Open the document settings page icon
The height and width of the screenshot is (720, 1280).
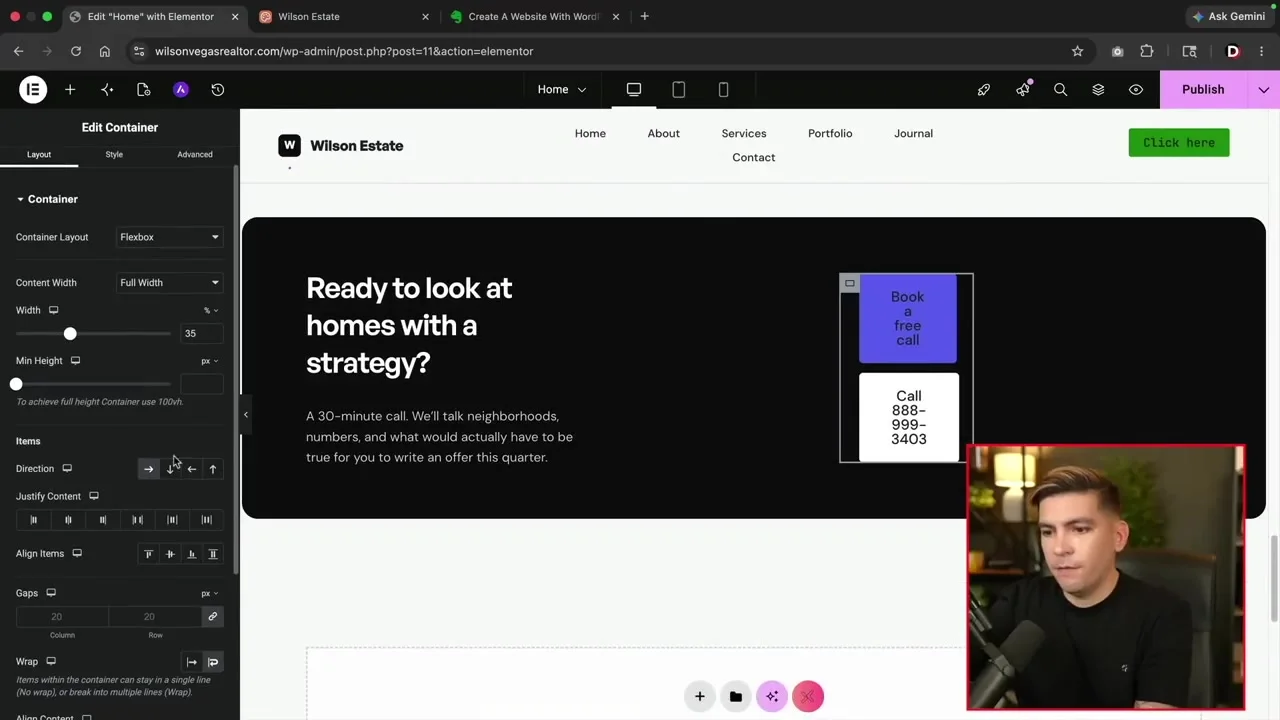144,90
